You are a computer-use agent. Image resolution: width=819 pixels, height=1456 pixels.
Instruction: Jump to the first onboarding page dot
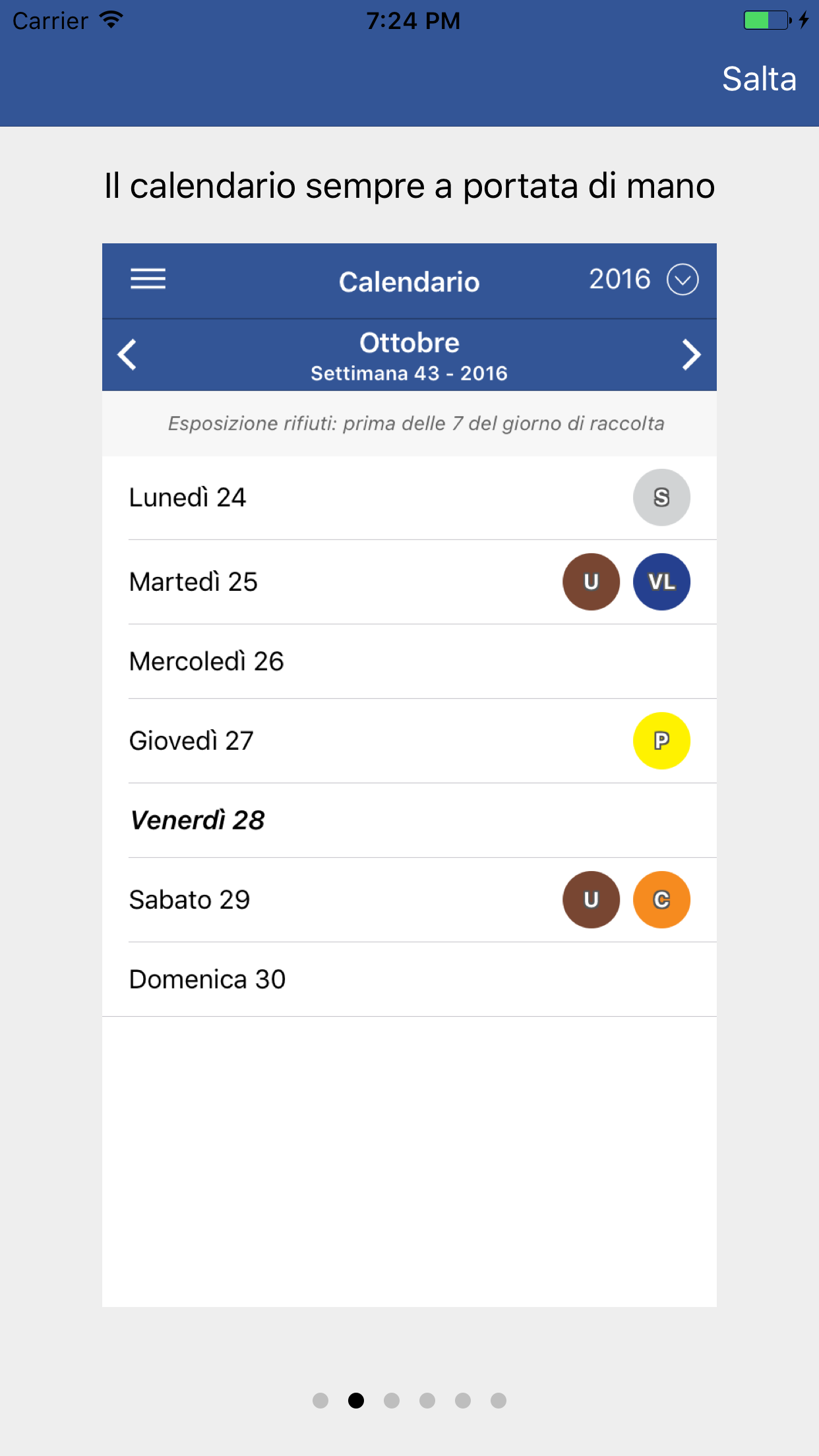(320, 1400)
